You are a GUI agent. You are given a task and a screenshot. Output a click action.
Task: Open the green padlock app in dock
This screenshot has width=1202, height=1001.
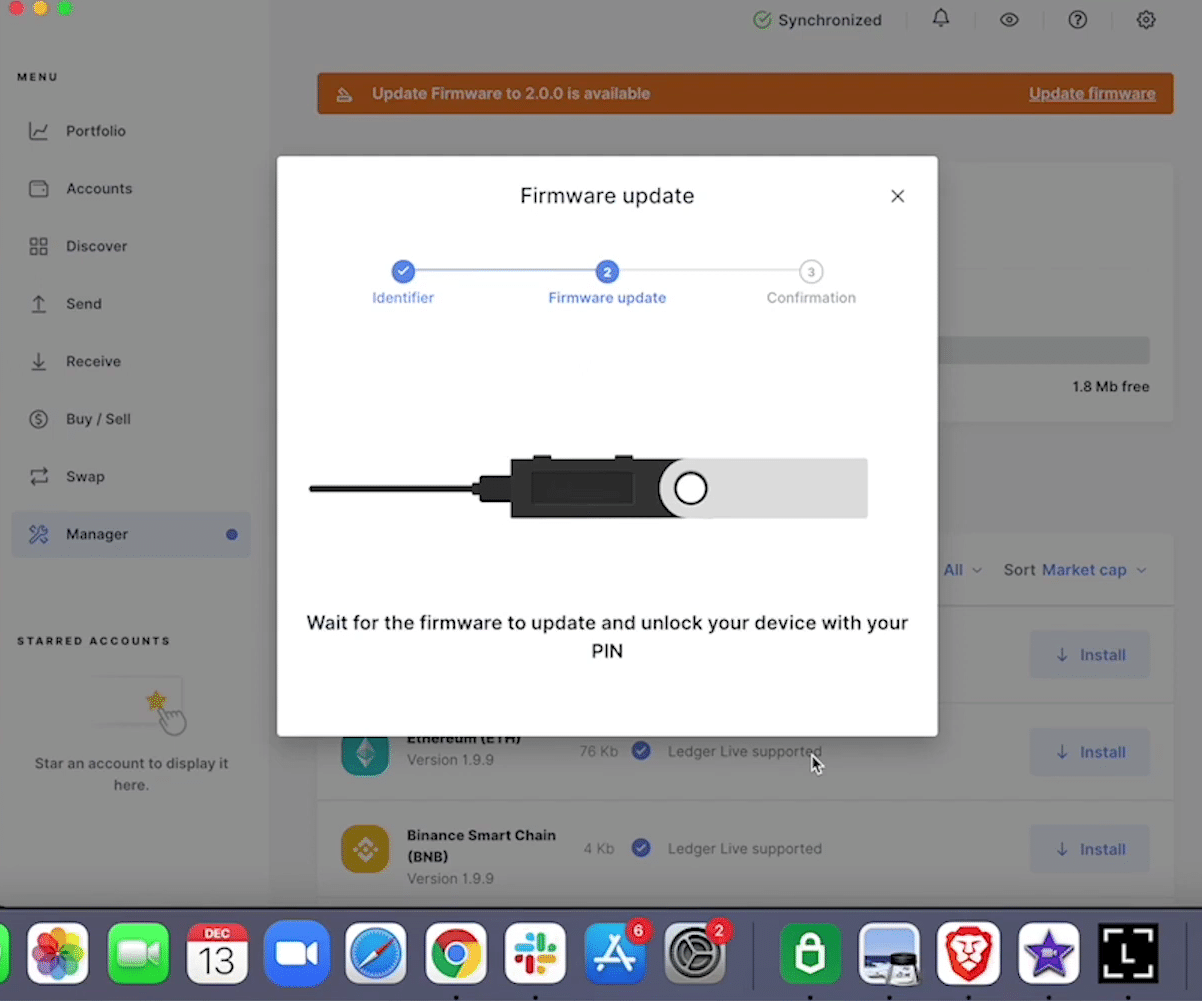(810, 954)
